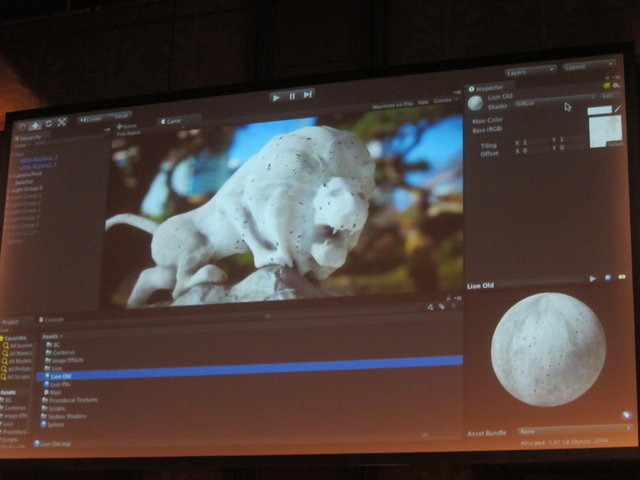Pick color with the eyedropper icon
This screenshot has width=640, height=480.
pyautogui.click(x=618, y=109)
